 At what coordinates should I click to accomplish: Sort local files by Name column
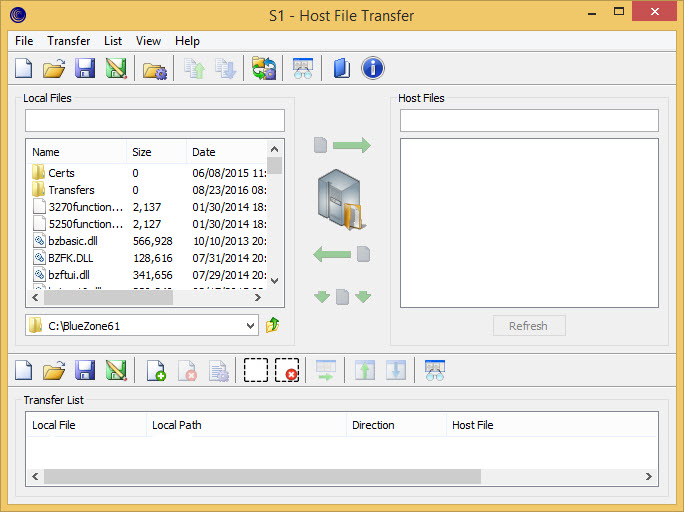[x=77, y=152]
